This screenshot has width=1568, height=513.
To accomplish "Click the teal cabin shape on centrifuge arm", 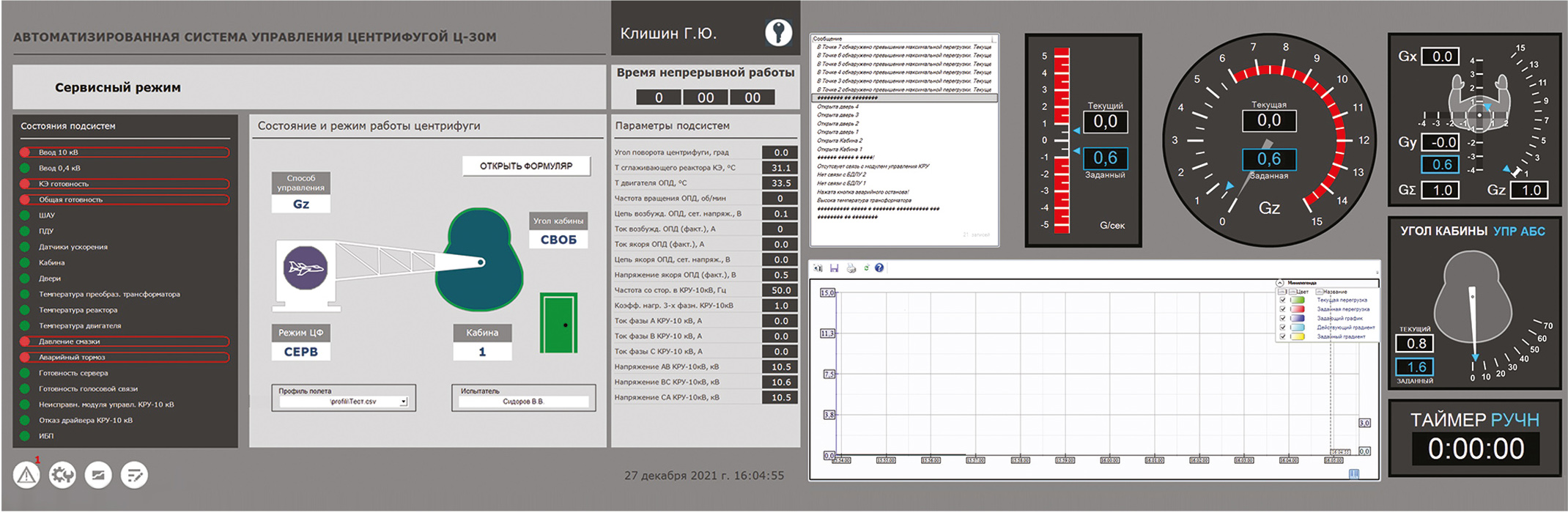I will tap(480, 258).
